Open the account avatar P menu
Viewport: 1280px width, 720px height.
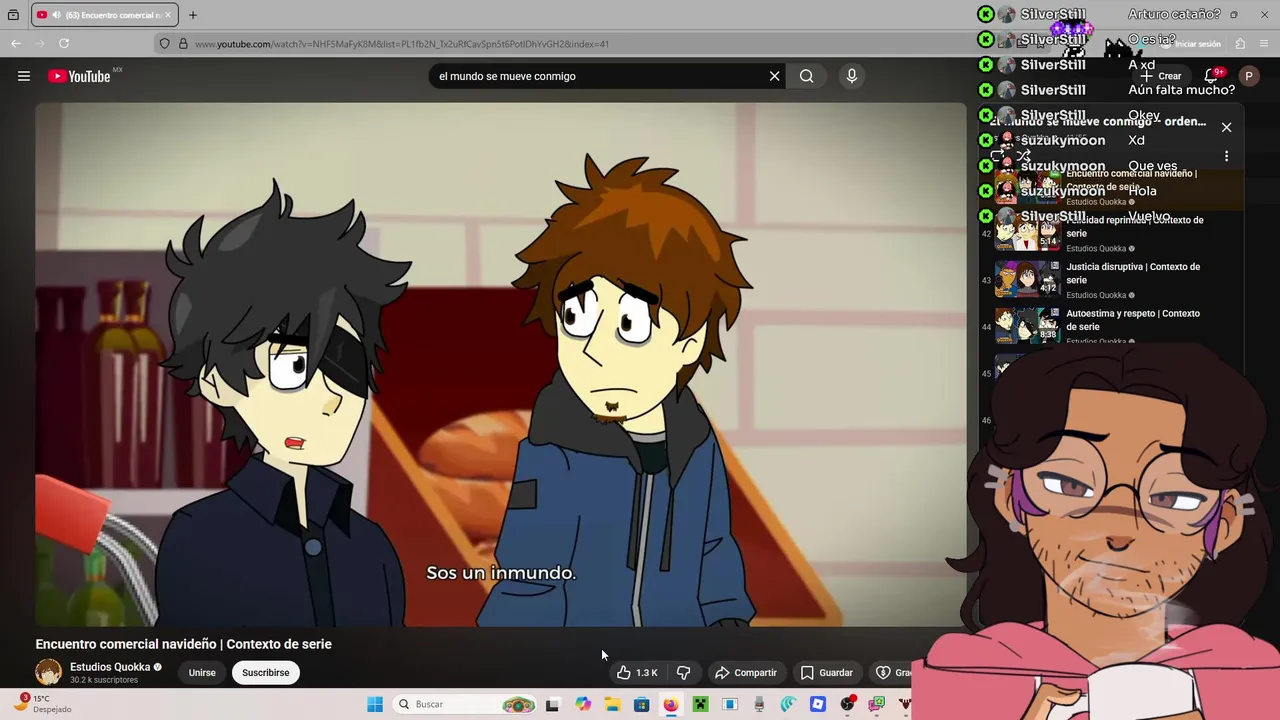tap(1249, 76)
